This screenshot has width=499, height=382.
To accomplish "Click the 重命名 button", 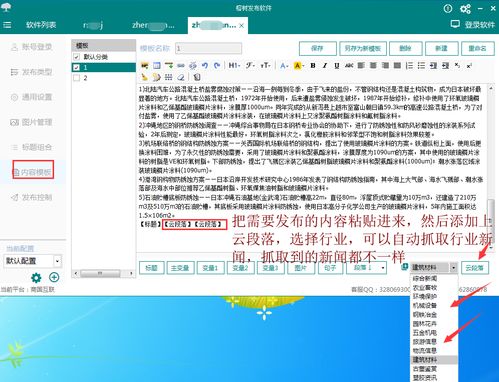I will 478,49.
